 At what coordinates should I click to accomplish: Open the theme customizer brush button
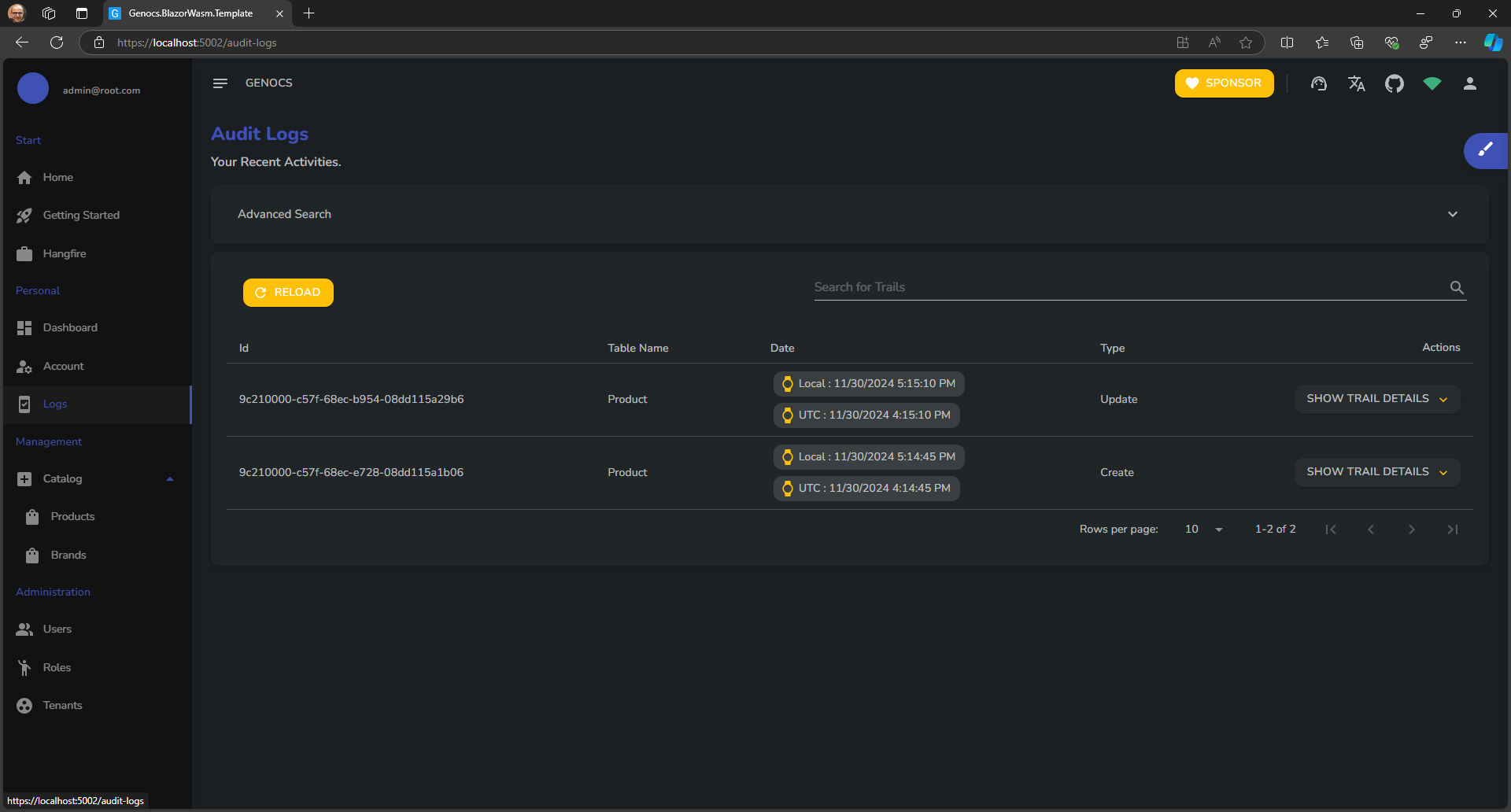pyautogui.click(x=1485, y=150)
